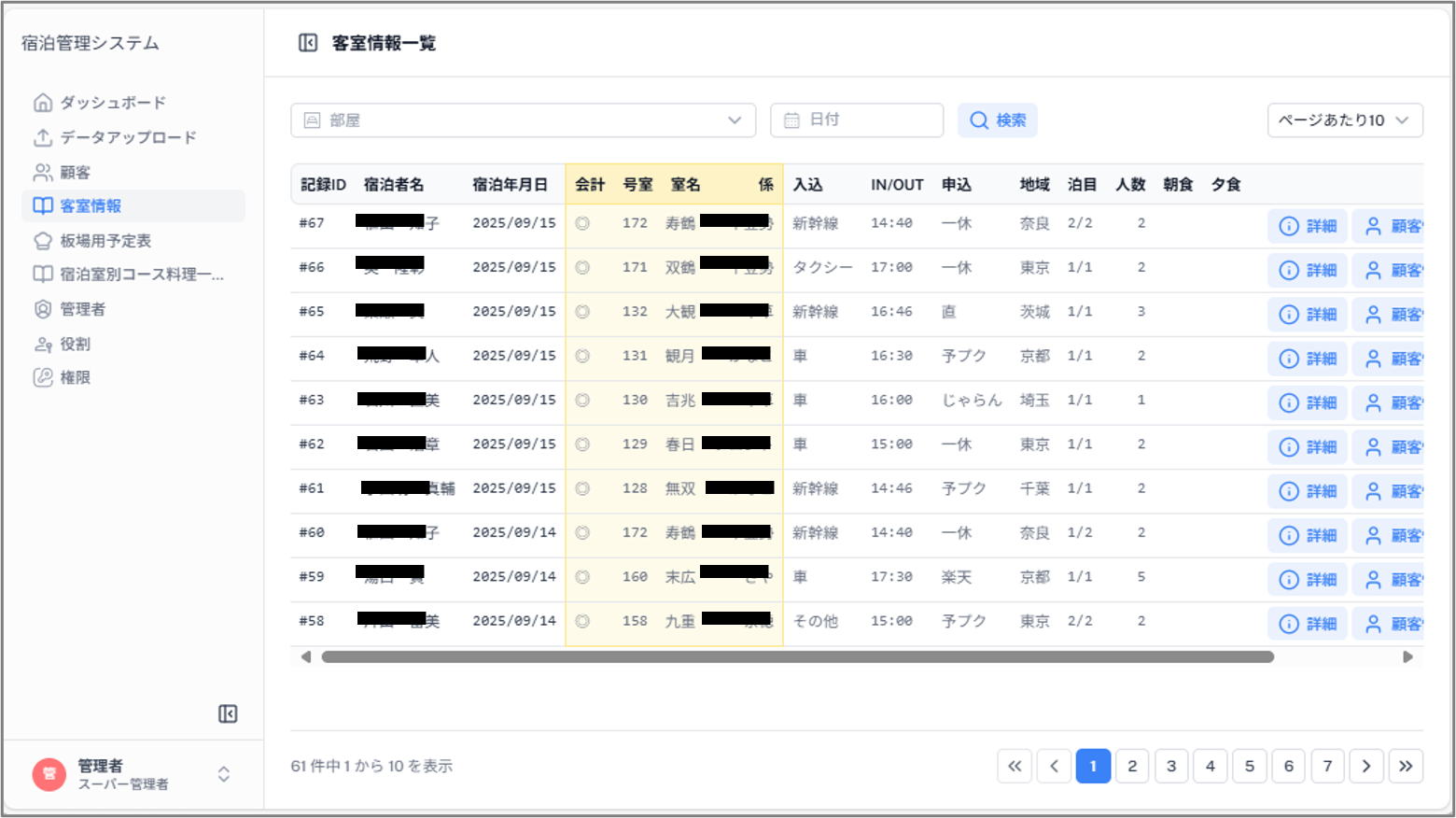The image size is (1456, 818).
Task: Open 詳細 for record #65
Action: (1307, 315)
